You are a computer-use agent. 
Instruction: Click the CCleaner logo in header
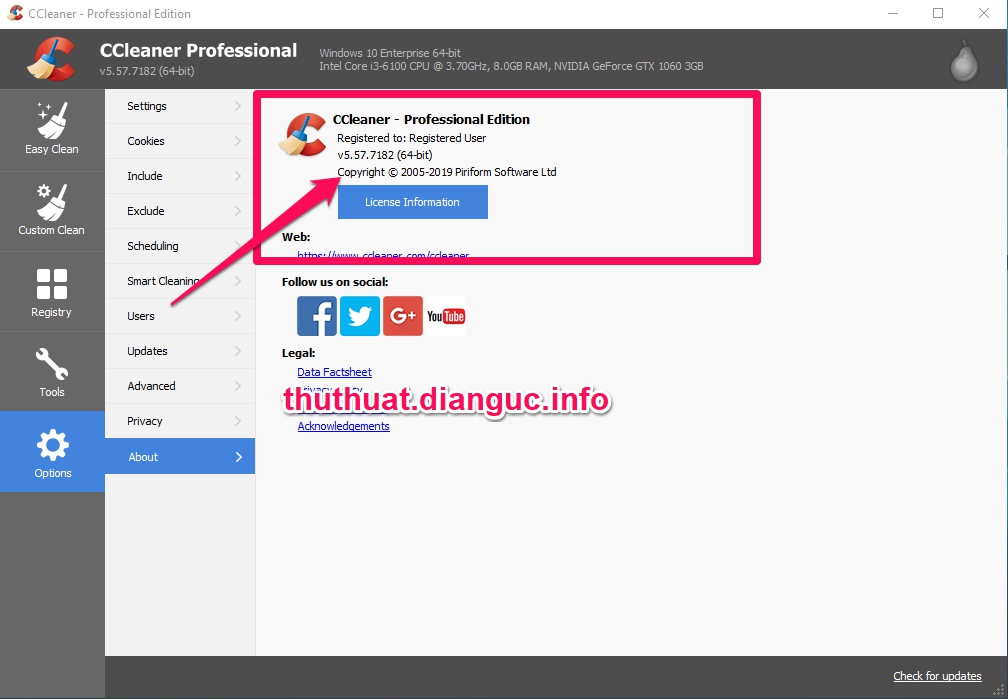pos(51,59)
